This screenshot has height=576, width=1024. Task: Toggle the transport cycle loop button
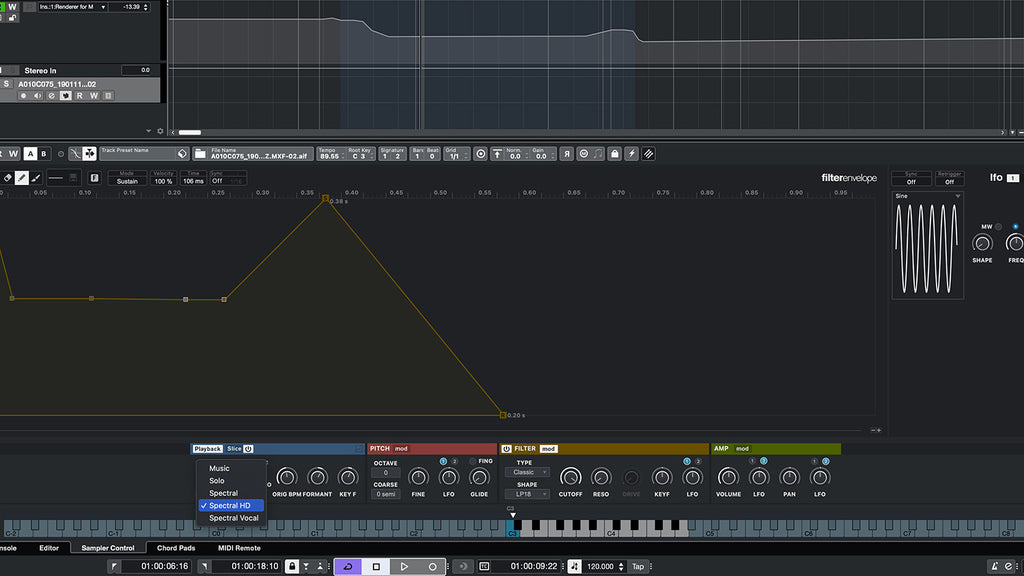(x=348, y=567)
